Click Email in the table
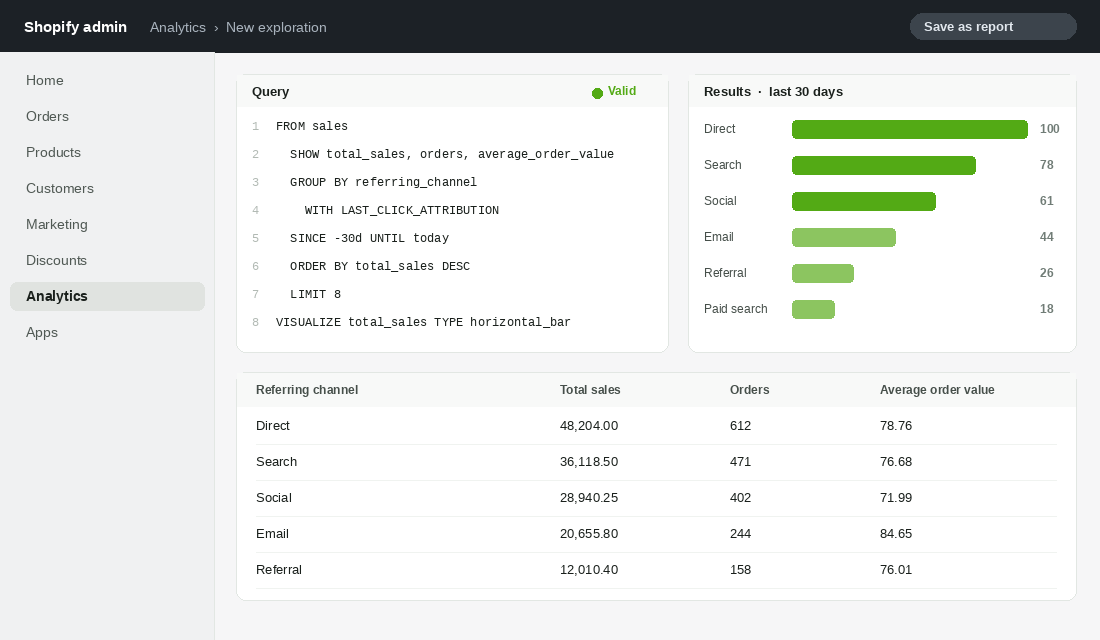The height and width of the screenshot is (640, 1100). 272,534
